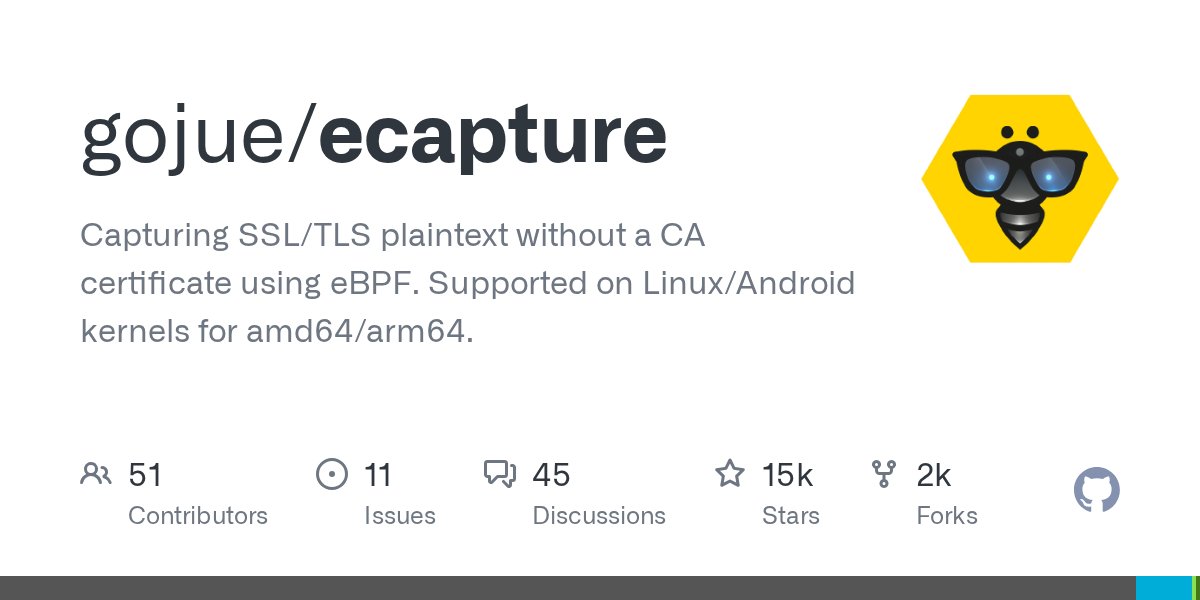
Task: Click the gray segment of language bar
Action: coord(567,588)
